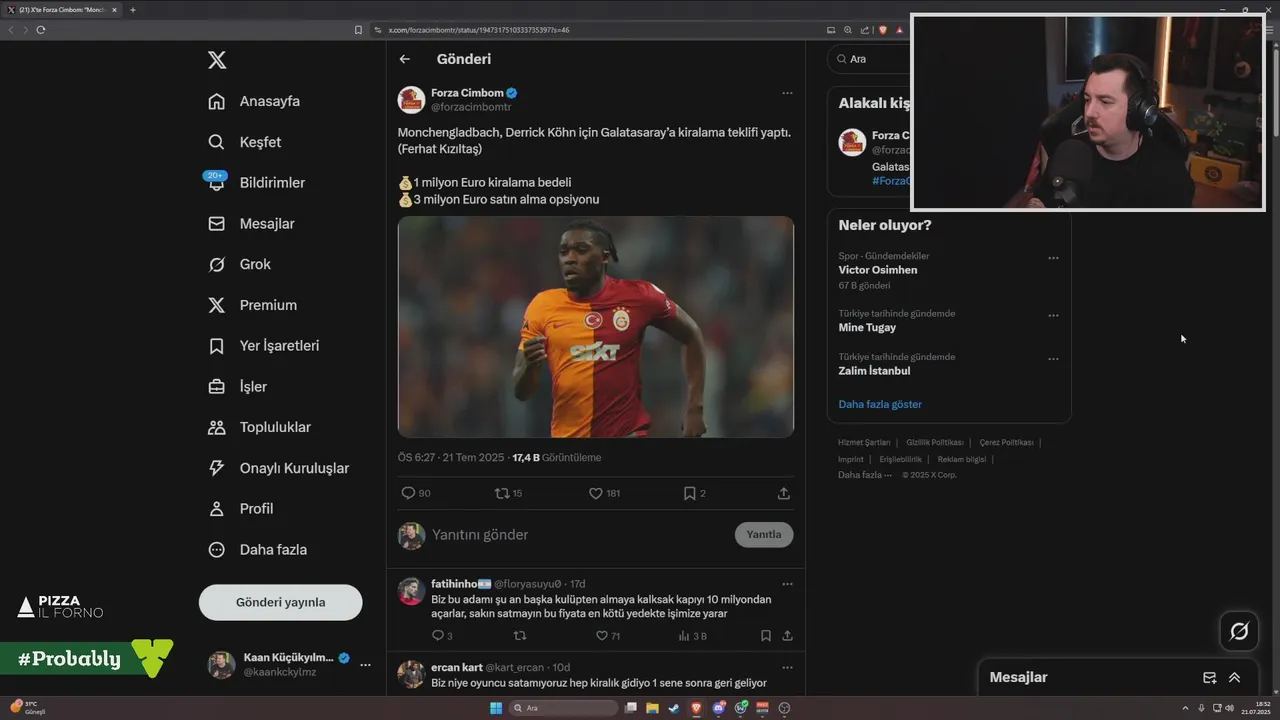Click Daha fazla göster link
Screen dimensions: 1280x720
point(880,404)
